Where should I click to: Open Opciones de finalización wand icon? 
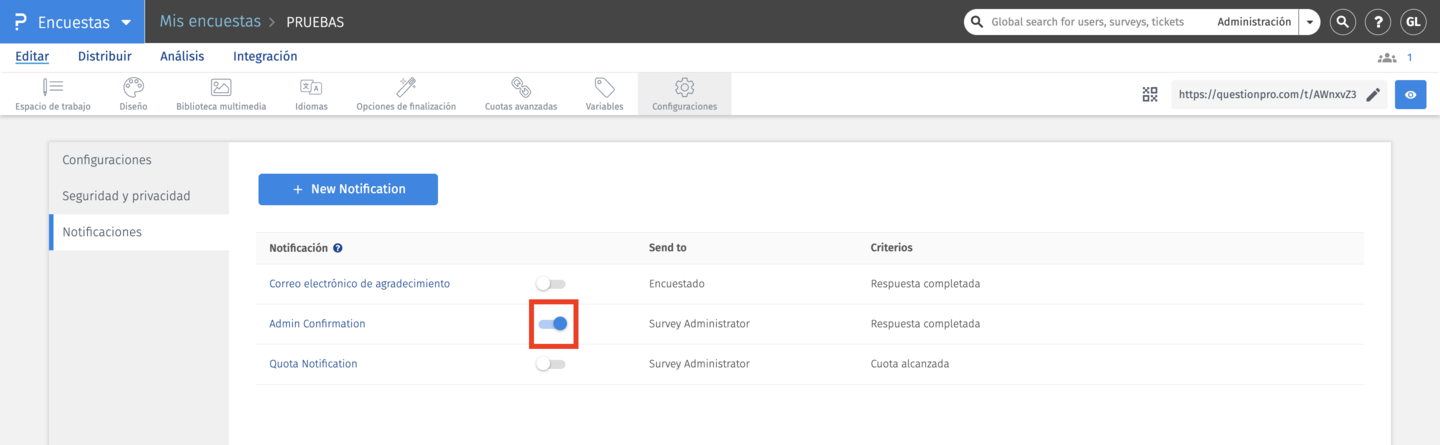406,88
